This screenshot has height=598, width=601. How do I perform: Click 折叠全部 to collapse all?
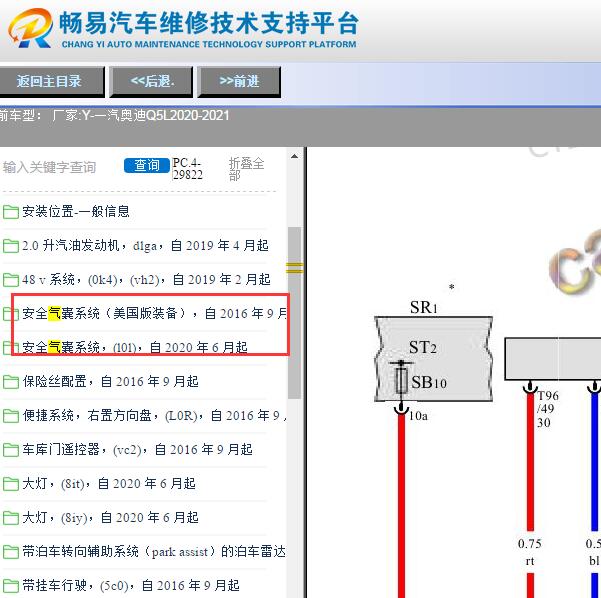[x=246, y=169]
